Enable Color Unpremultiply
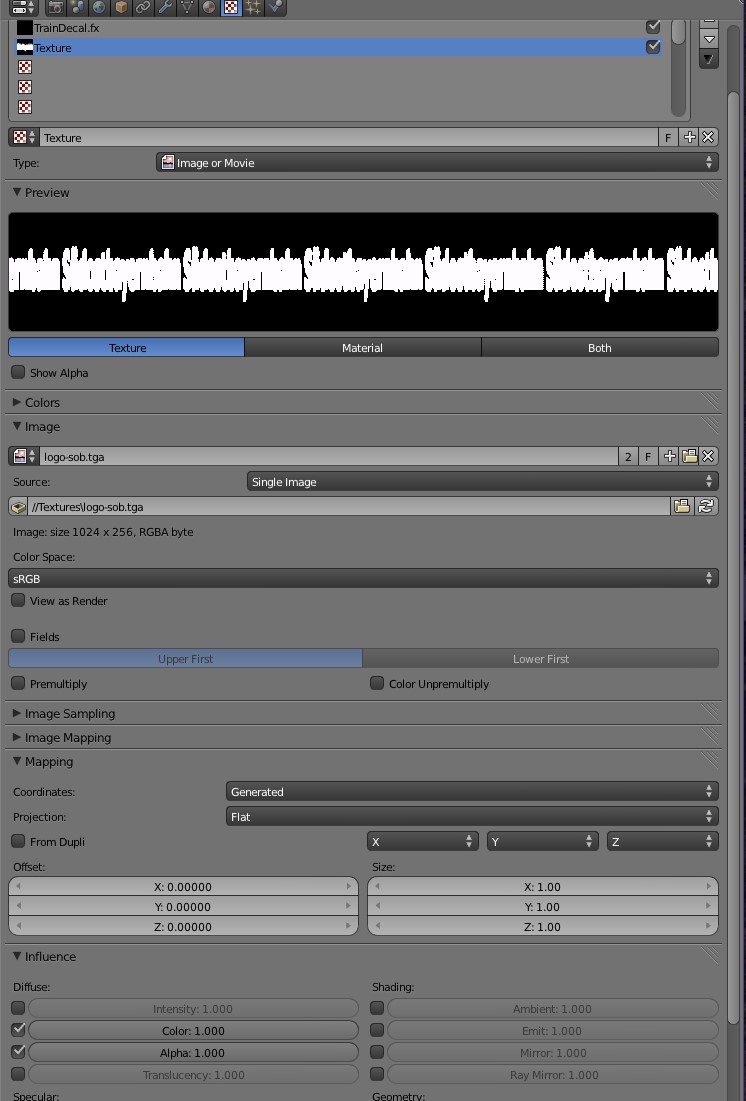Screen dimensions: 746x1101 point(377,683)
